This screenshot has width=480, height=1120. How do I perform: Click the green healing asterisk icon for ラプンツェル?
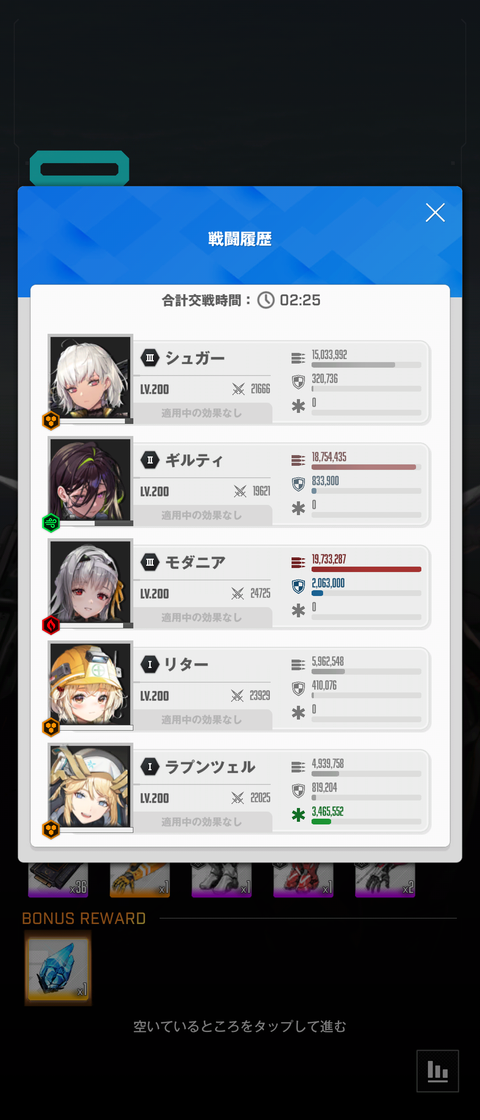(x=299, y=815)
